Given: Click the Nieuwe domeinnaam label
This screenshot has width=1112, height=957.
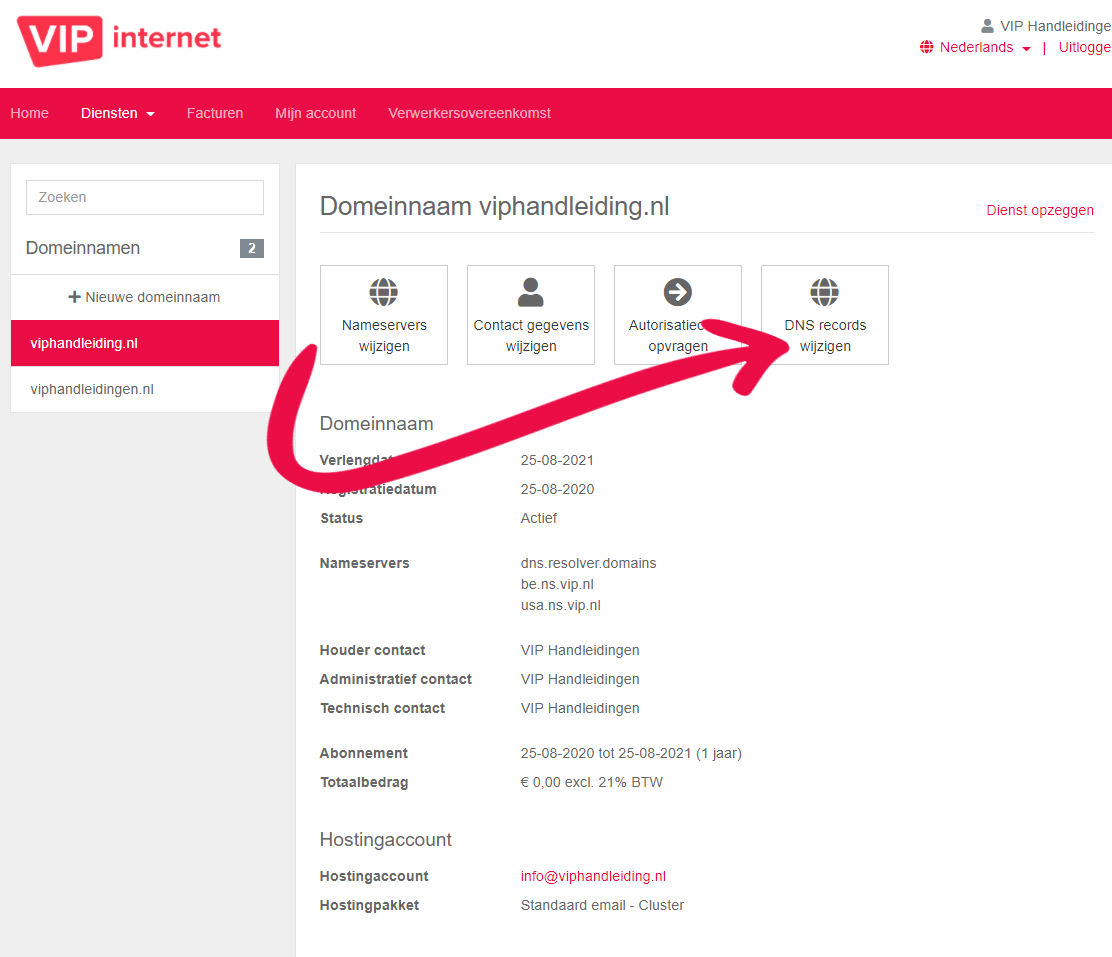Looking at the screenshot, I should coord(152,297).
